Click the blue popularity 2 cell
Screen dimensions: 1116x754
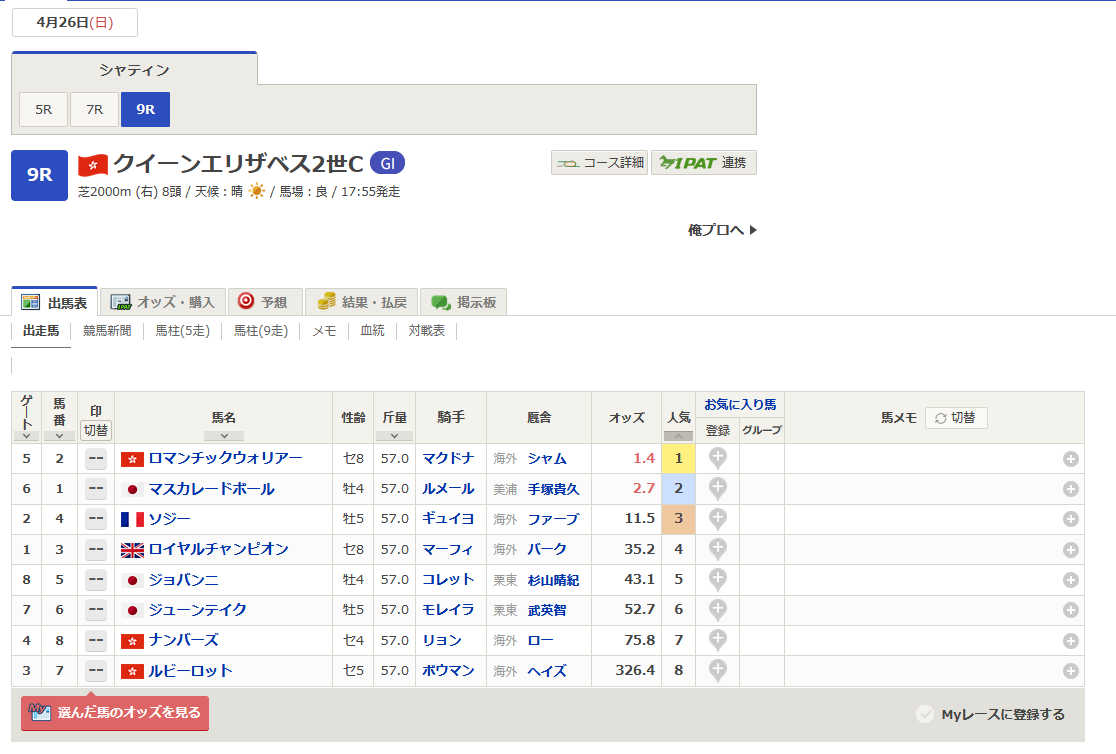point(678,488)
